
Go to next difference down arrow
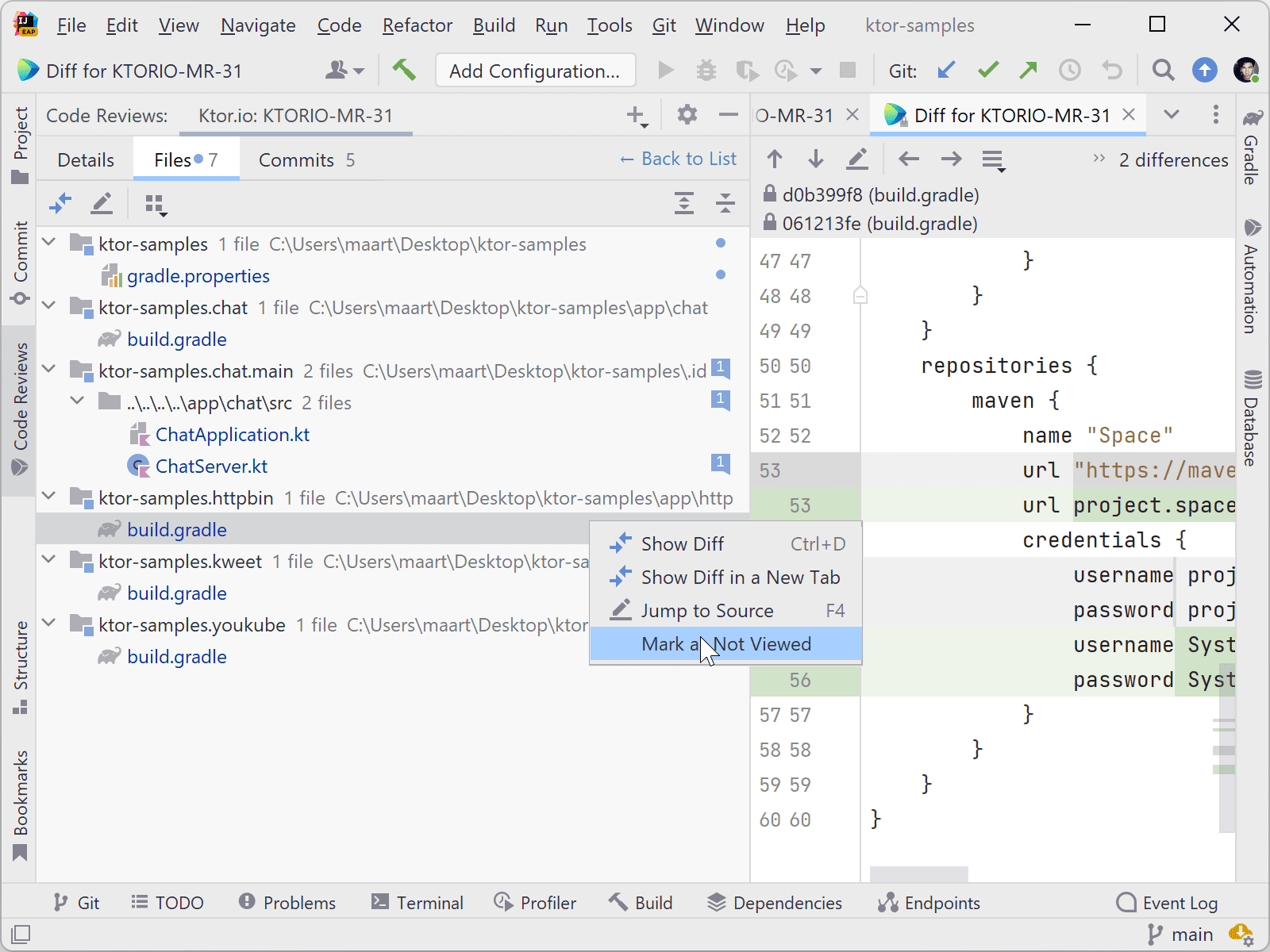coord(815,159)
